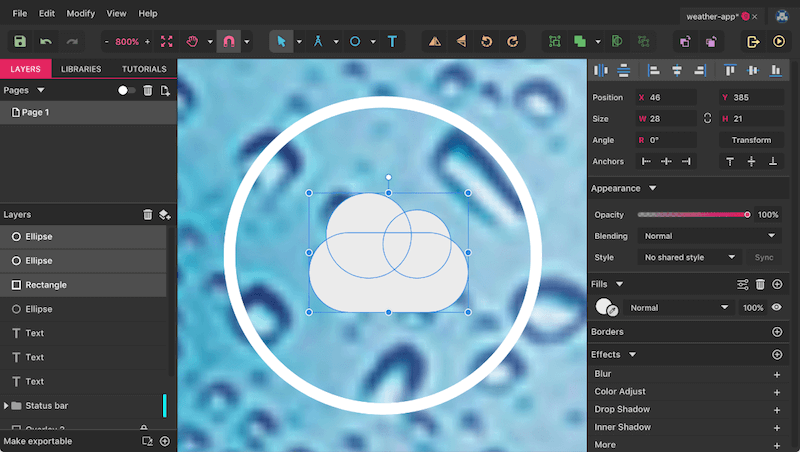Click the fill color swatch
The width and height of the screenshot is (800, 452).
coord(605,308)
